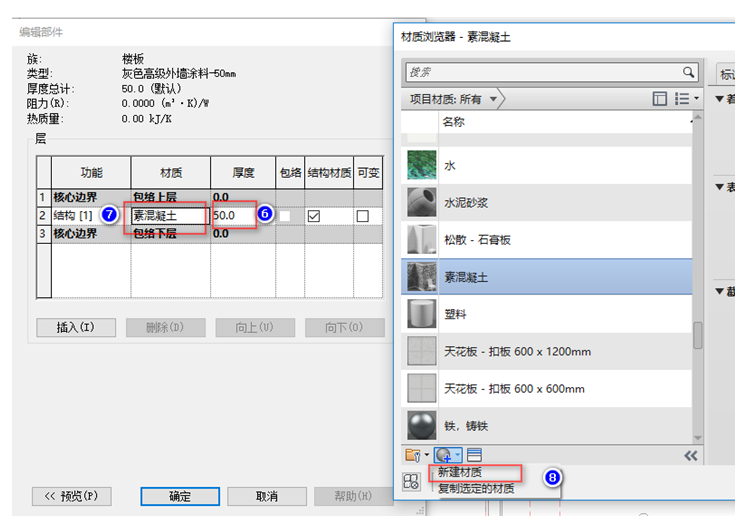
Task: Click the 删除(D) button
Action: [x=166, y=327]
